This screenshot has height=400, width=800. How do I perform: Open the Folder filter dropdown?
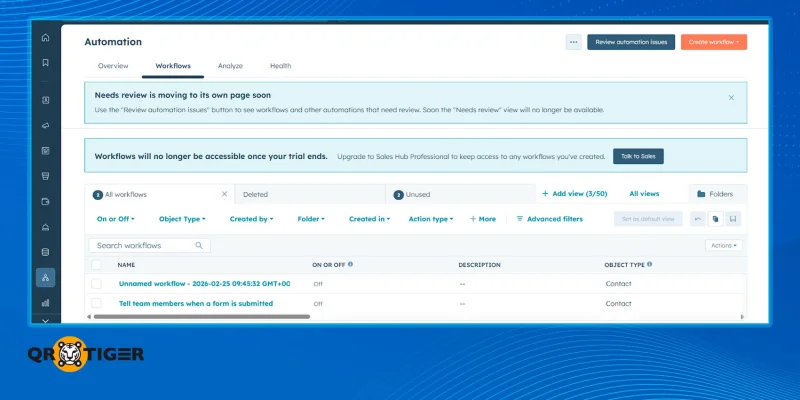(311, 219)
